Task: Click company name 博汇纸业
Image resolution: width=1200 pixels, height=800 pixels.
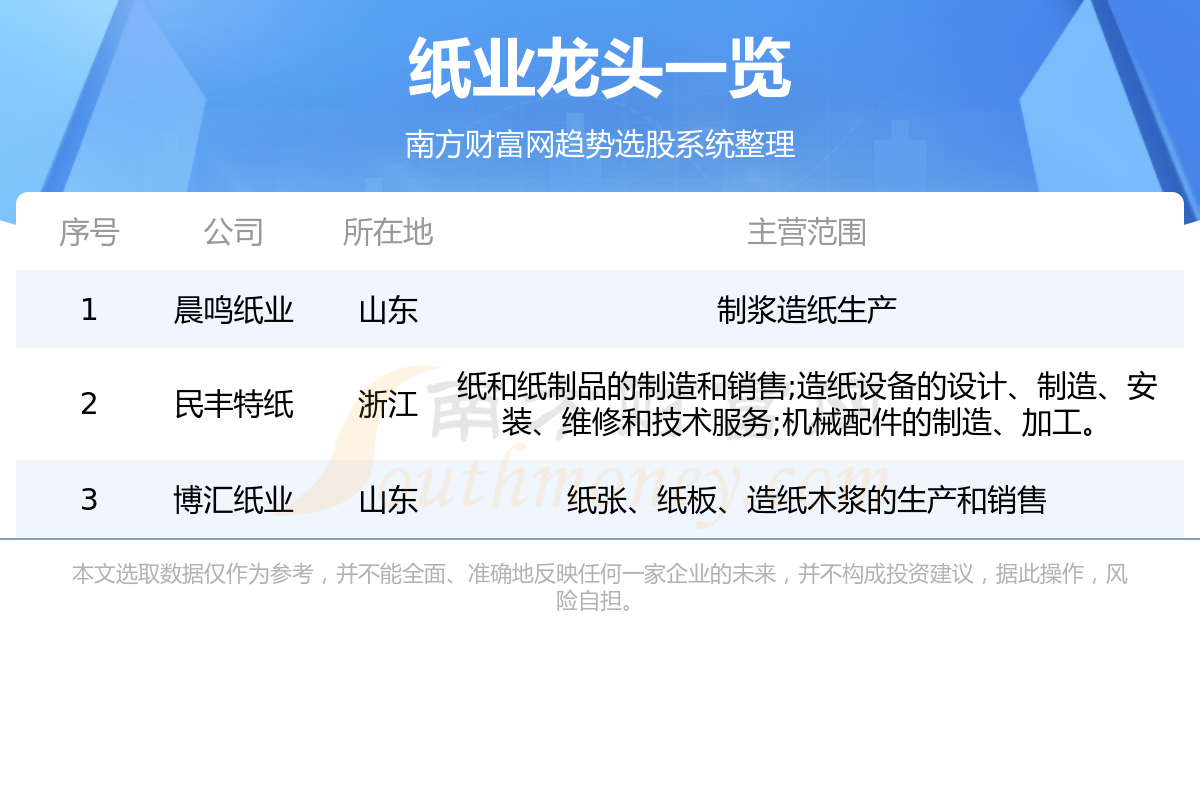Action: [233, 499]
